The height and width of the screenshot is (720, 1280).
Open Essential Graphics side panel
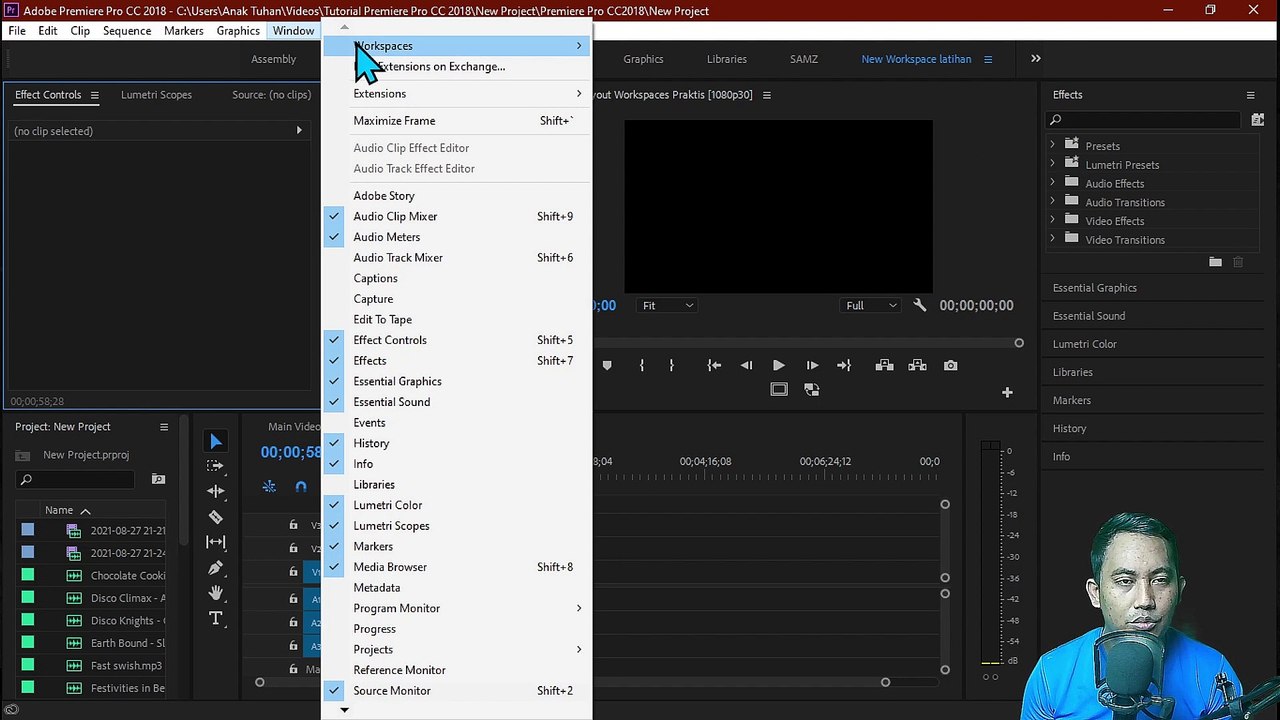click(1095, 288)
